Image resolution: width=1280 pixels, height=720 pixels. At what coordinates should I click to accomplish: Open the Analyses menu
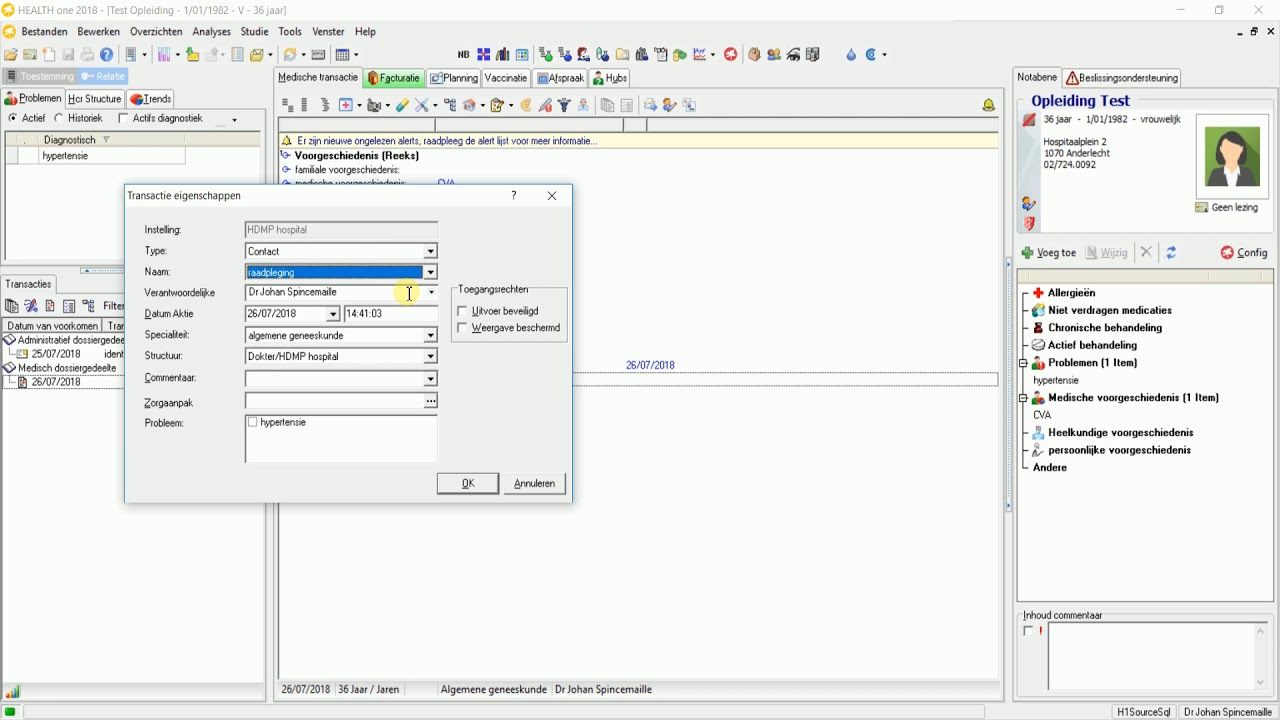(x=212, y=32)
